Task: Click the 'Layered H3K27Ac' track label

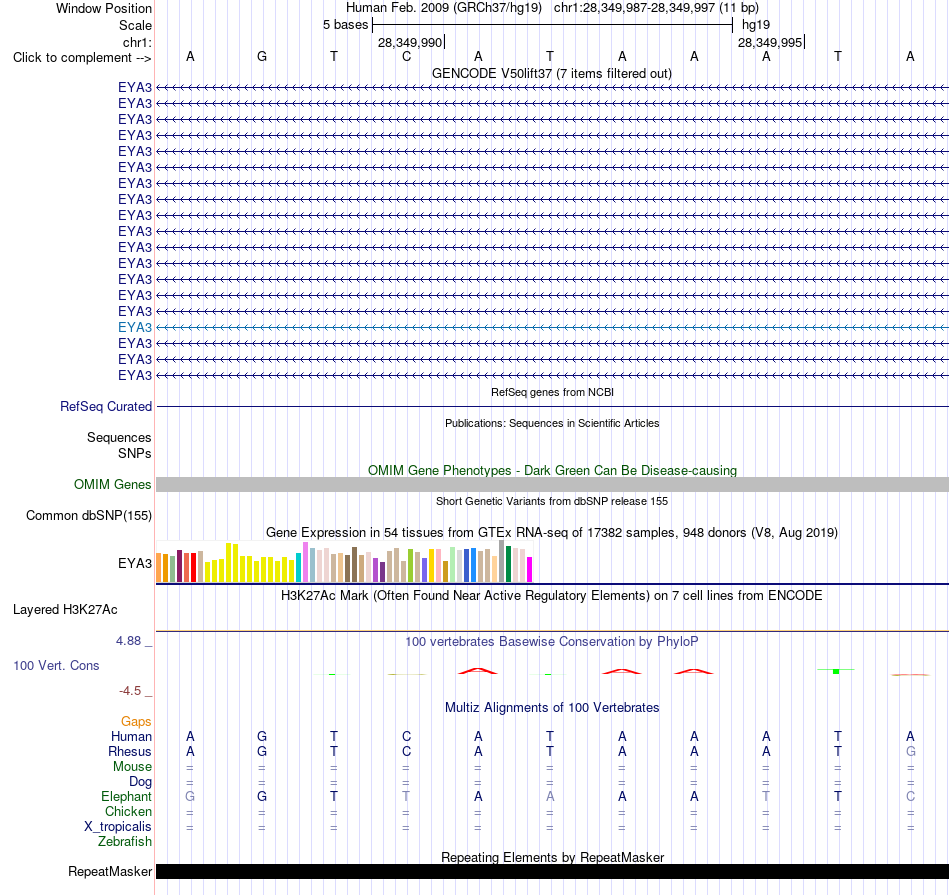Action: [x=65, y=610]
